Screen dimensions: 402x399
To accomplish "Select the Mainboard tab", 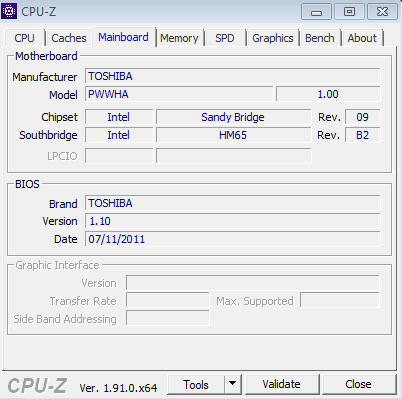I will pos(123,37).
